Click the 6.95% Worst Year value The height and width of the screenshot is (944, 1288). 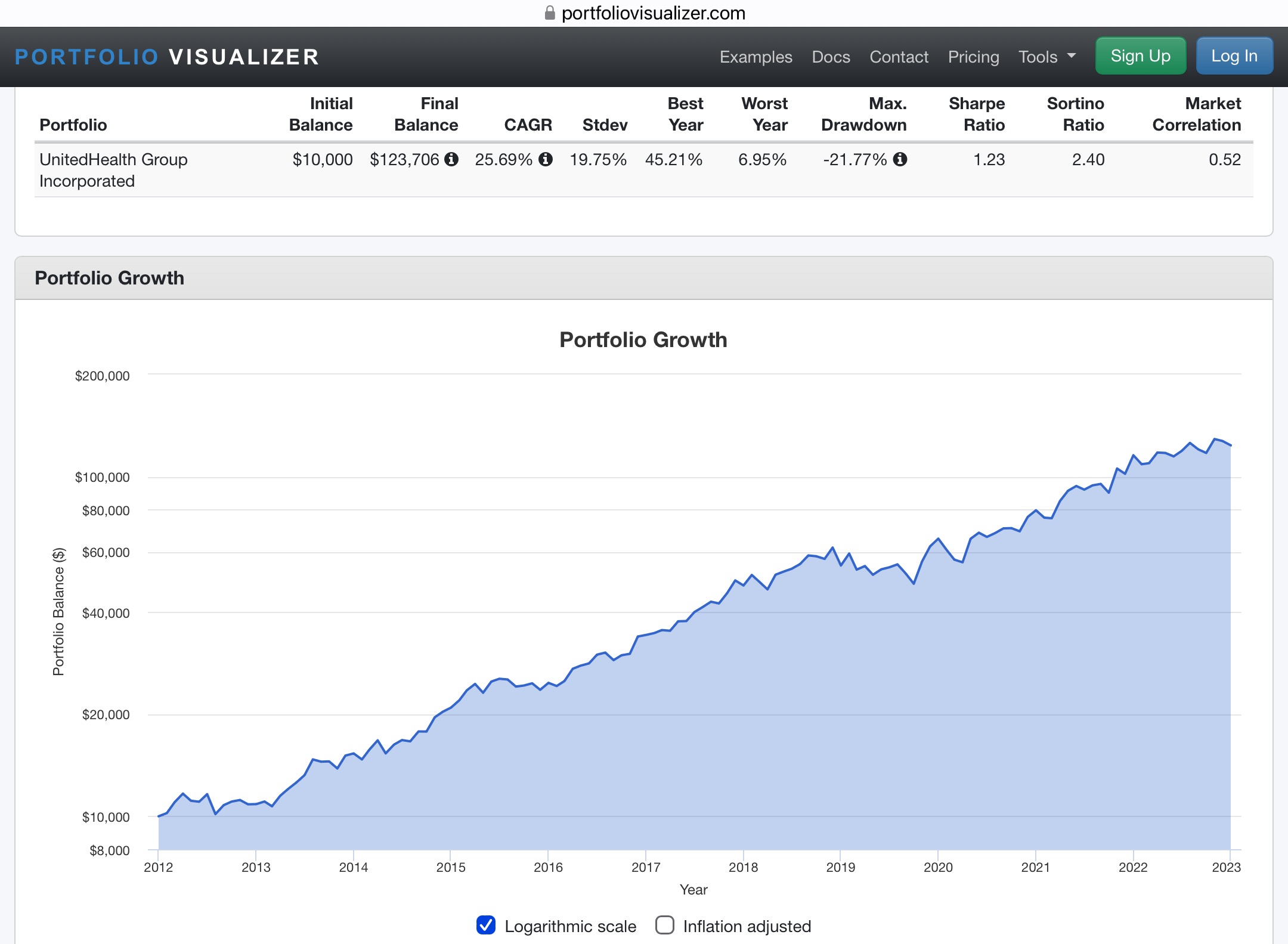pyautogui.click(x=762, y=159)
